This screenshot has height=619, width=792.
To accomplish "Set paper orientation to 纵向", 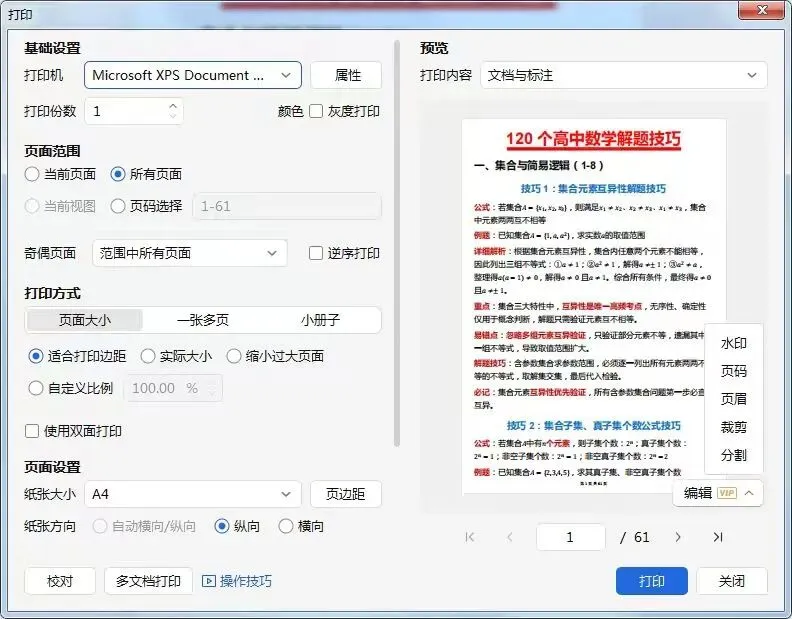I will [x=222, y=526].
